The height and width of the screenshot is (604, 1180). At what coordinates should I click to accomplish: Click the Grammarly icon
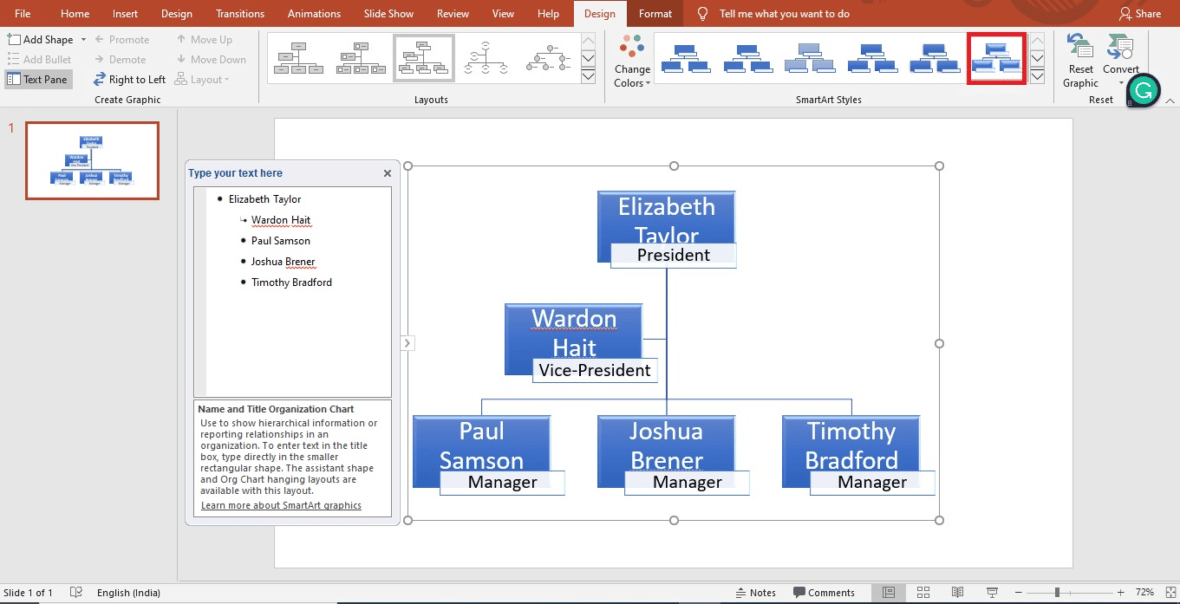pos(1143,90)
